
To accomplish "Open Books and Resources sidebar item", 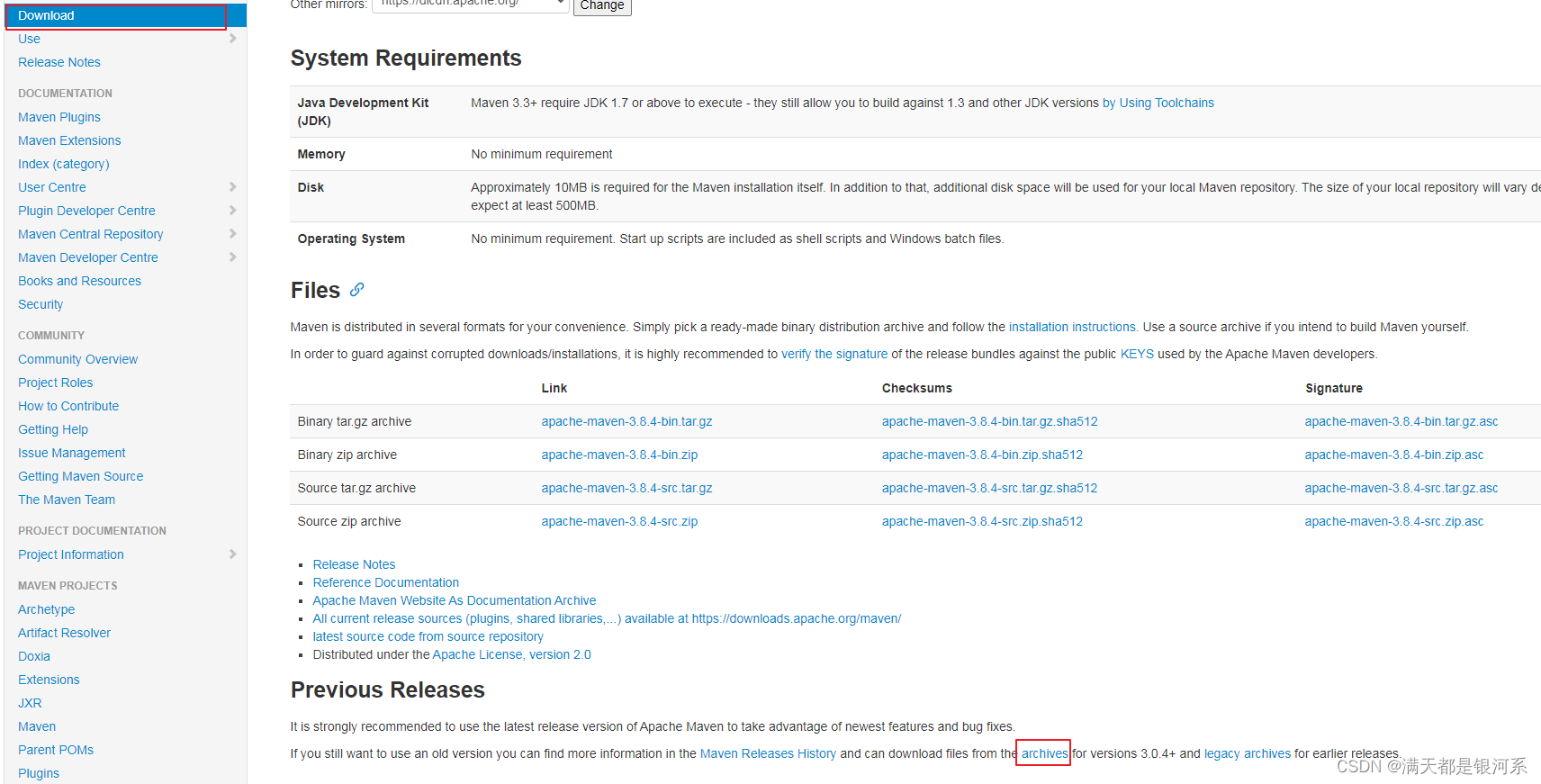I will [x=79, y=281].
